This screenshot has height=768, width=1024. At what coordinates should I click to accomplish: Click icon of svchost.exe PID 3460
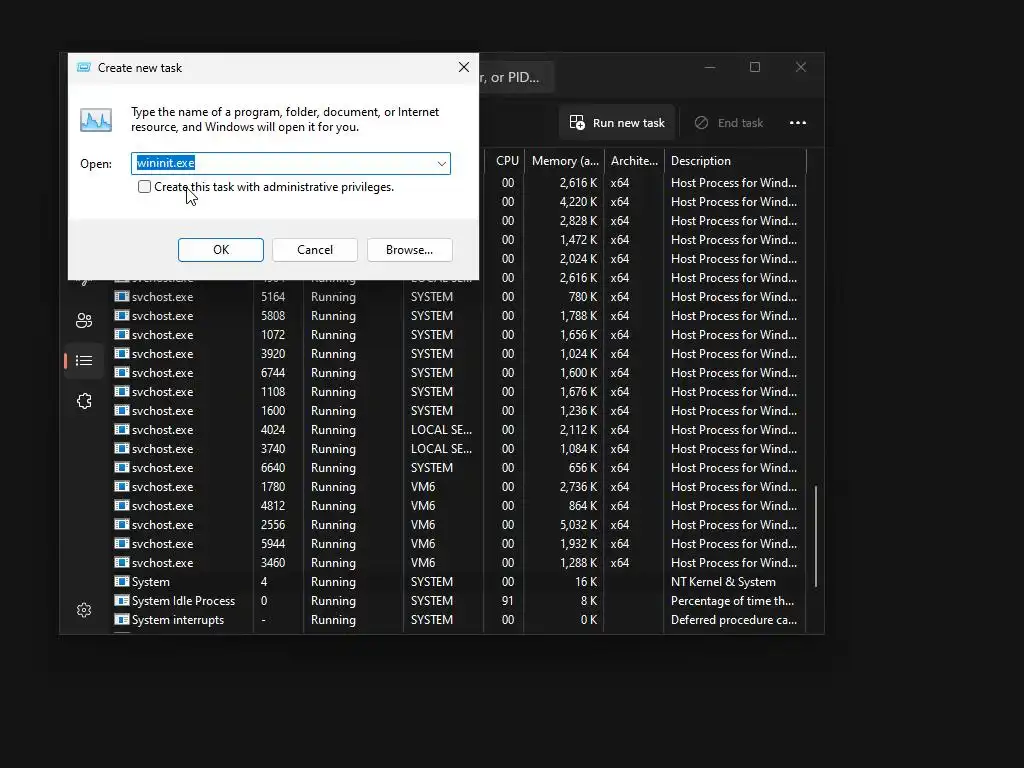[x=121, y=562]
